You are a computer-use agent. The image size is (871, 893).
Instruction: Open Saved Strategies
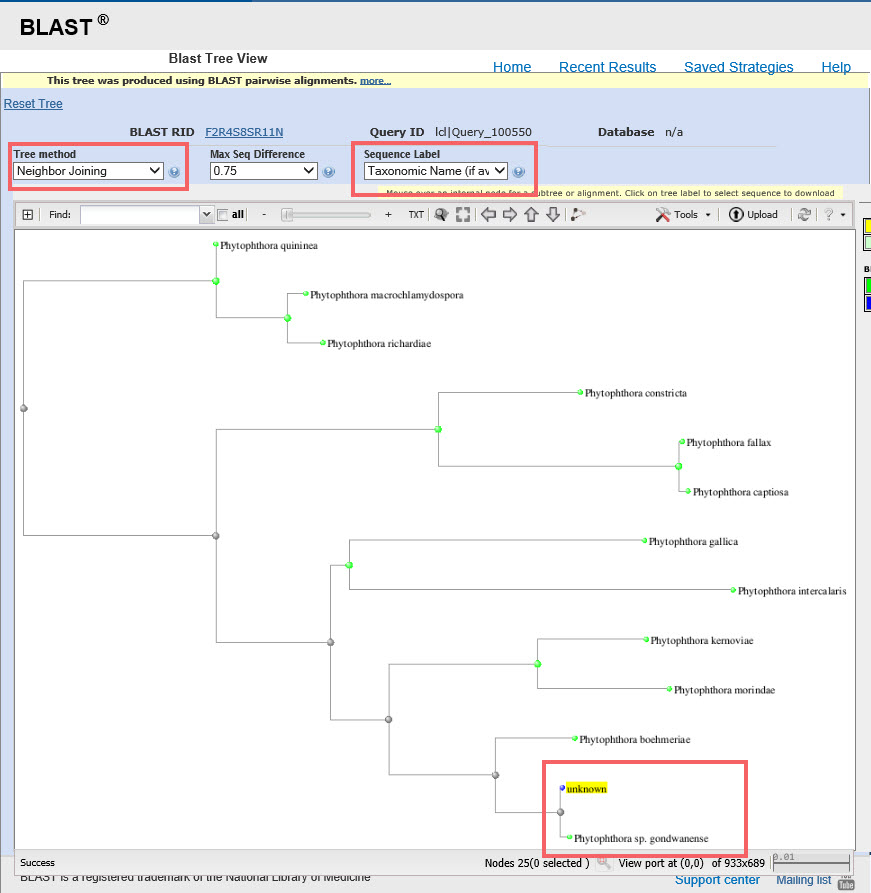tap(738, 67)
